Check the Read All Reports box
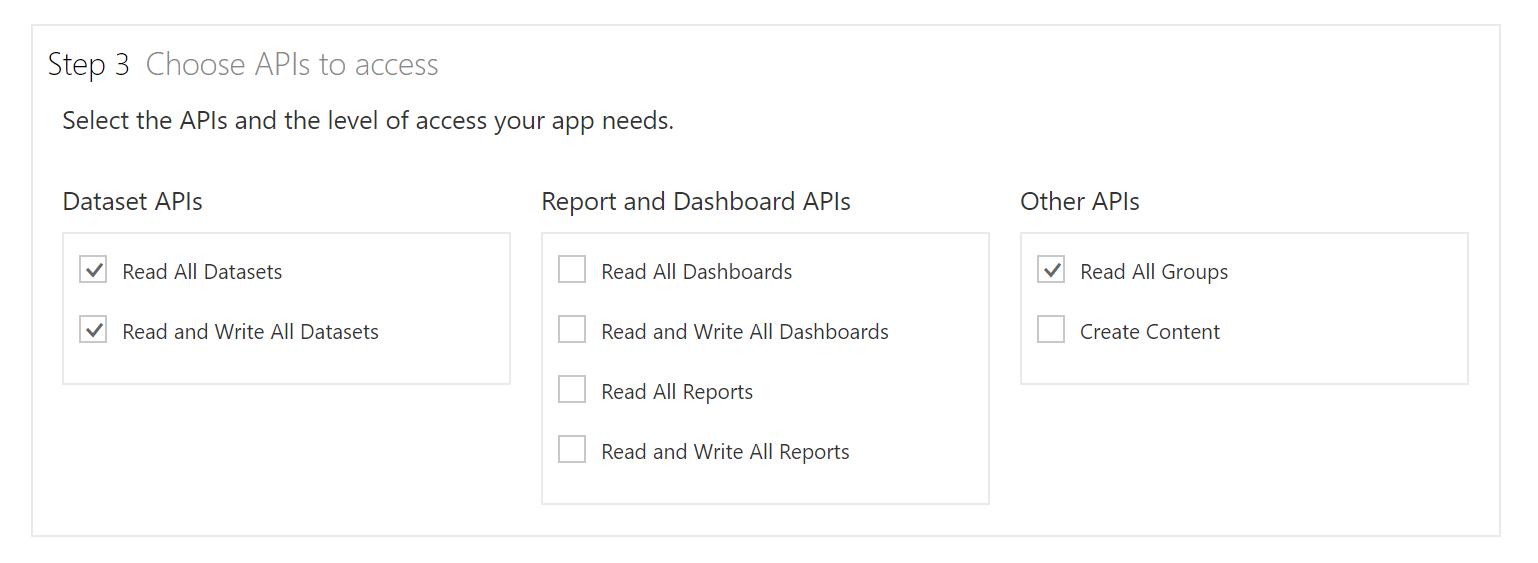This screenshot has width=1538, height=563. click(572, 390)
